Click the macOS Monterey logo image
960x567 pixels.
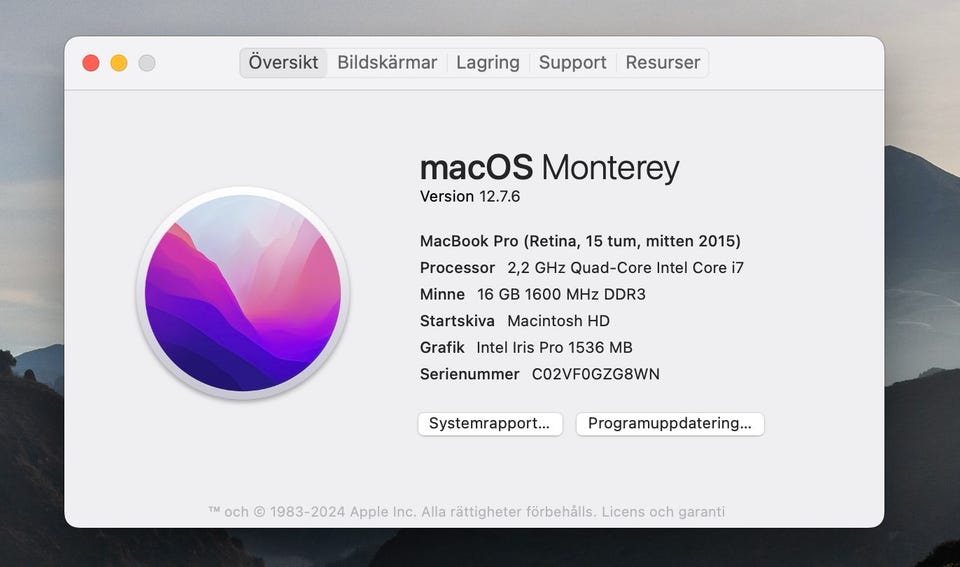point(243,293)
